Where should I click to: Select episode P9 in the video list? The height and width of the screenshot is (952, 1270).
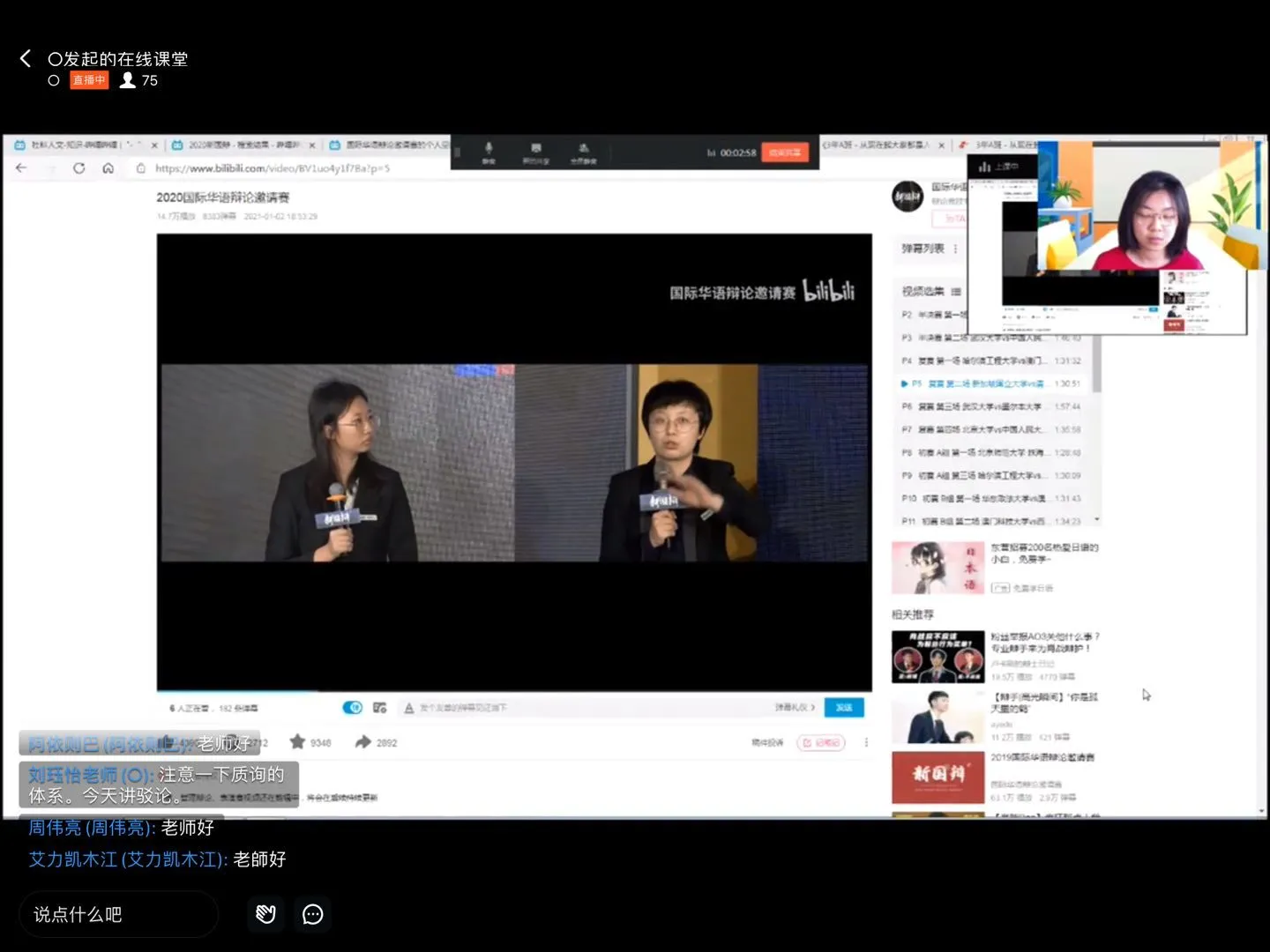coord(991,475)
